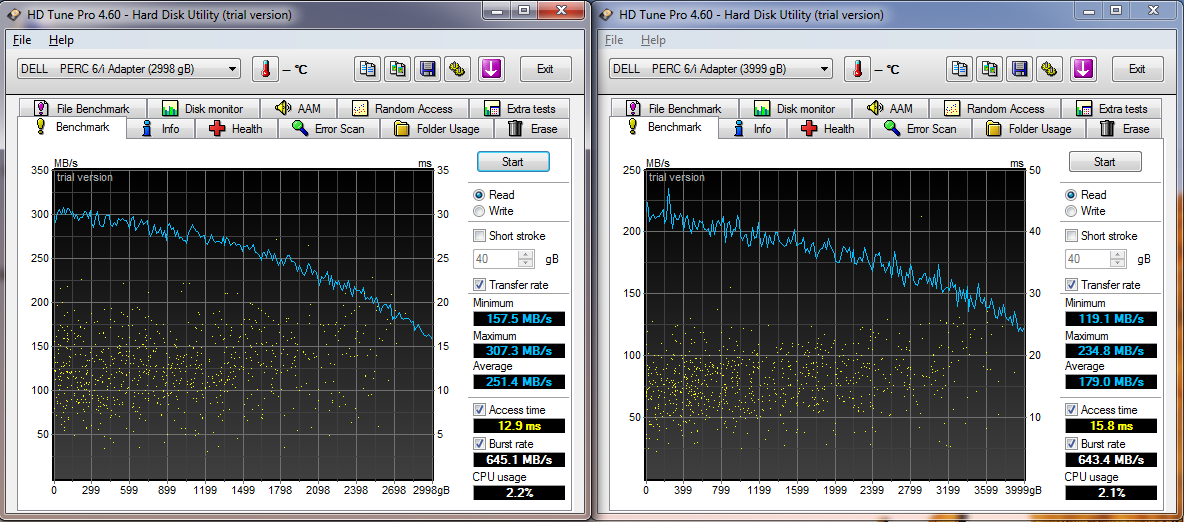The height and width of the screenshot is (522, 1184).
Task: Open the File menu in right window
Action: point(614,40)
